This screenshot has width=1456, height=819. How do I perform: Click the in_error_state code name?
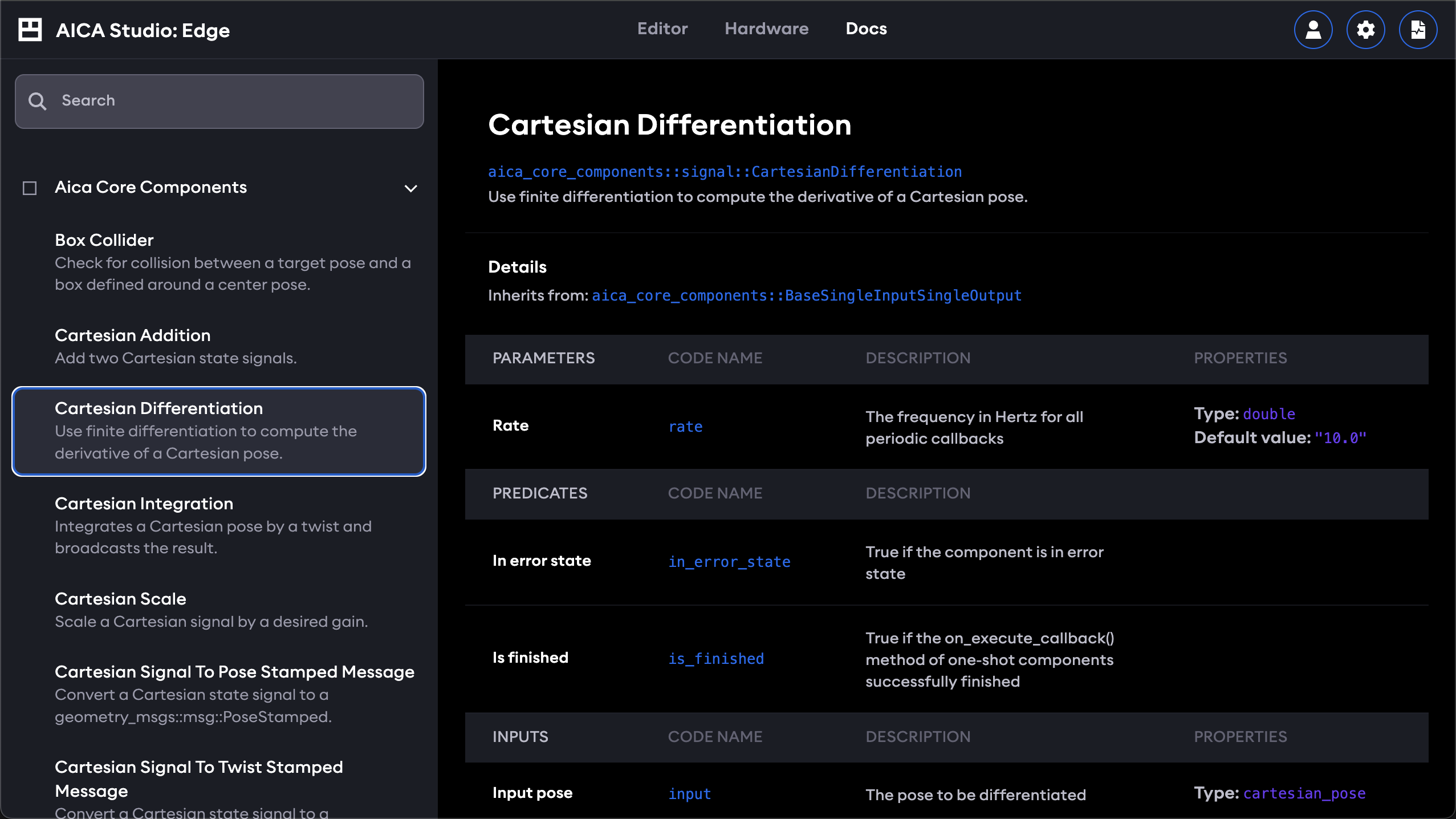pyautogui.click(x=729, y=562)
